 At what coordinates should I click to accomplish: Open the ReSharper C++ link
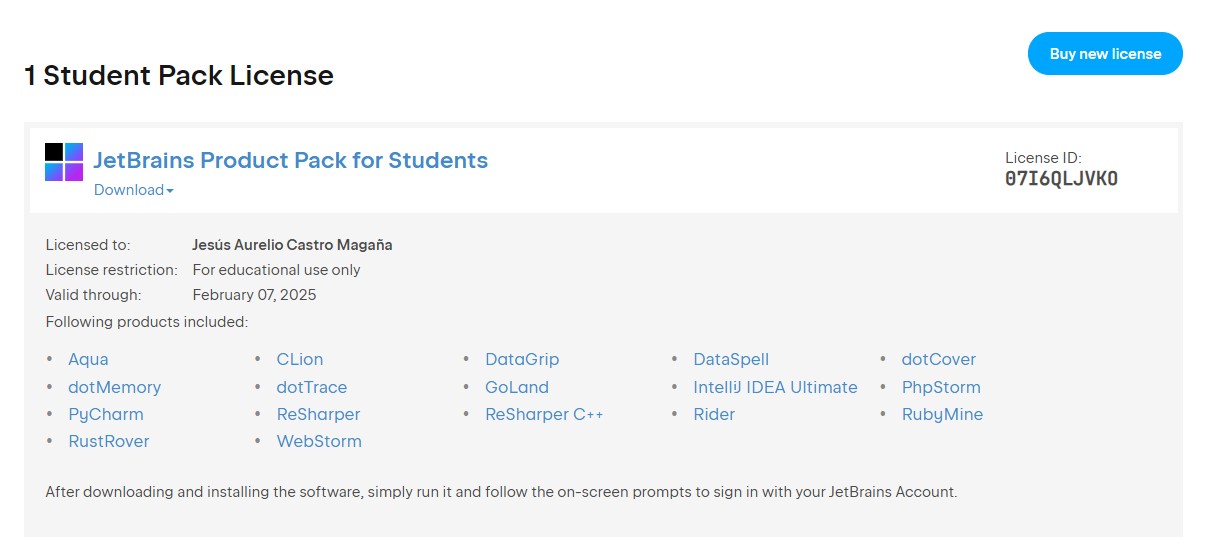[544, 414]
